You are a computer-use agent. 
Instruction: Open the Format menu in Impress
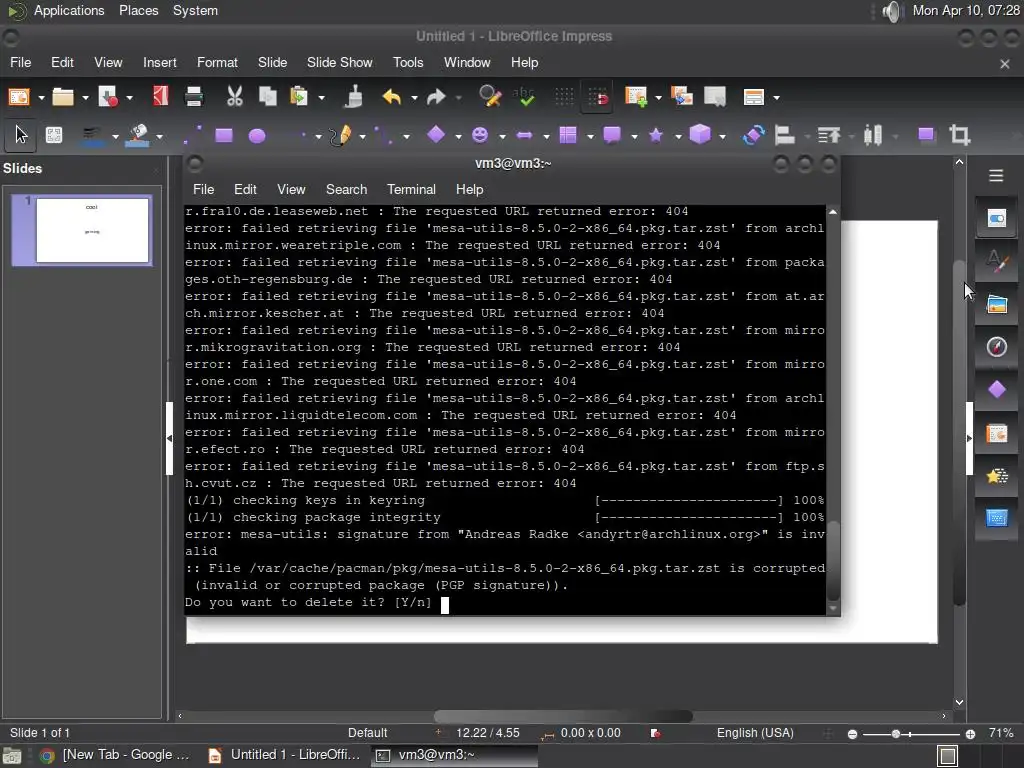pyautogui.click(x=217, y=63)
